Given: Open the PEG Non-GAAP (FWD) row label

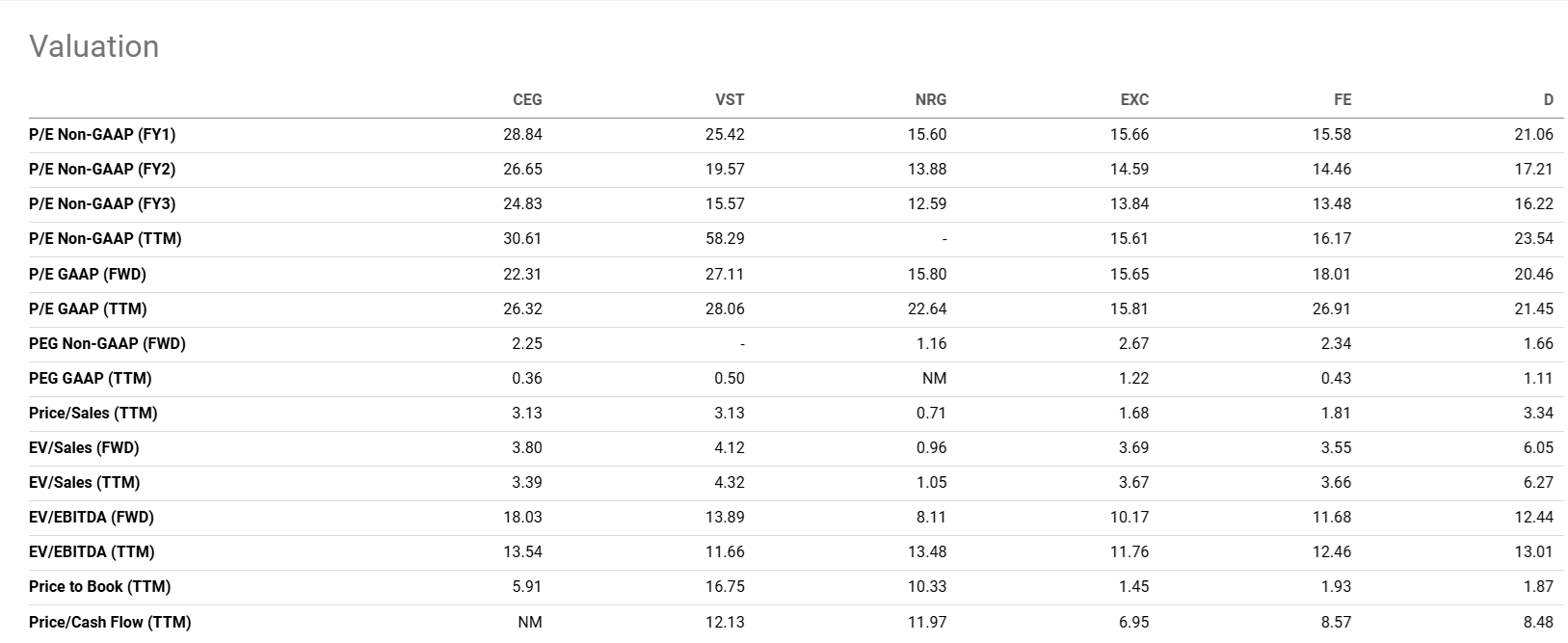Looking at the screenshot, I should click(x=107, y=343).
